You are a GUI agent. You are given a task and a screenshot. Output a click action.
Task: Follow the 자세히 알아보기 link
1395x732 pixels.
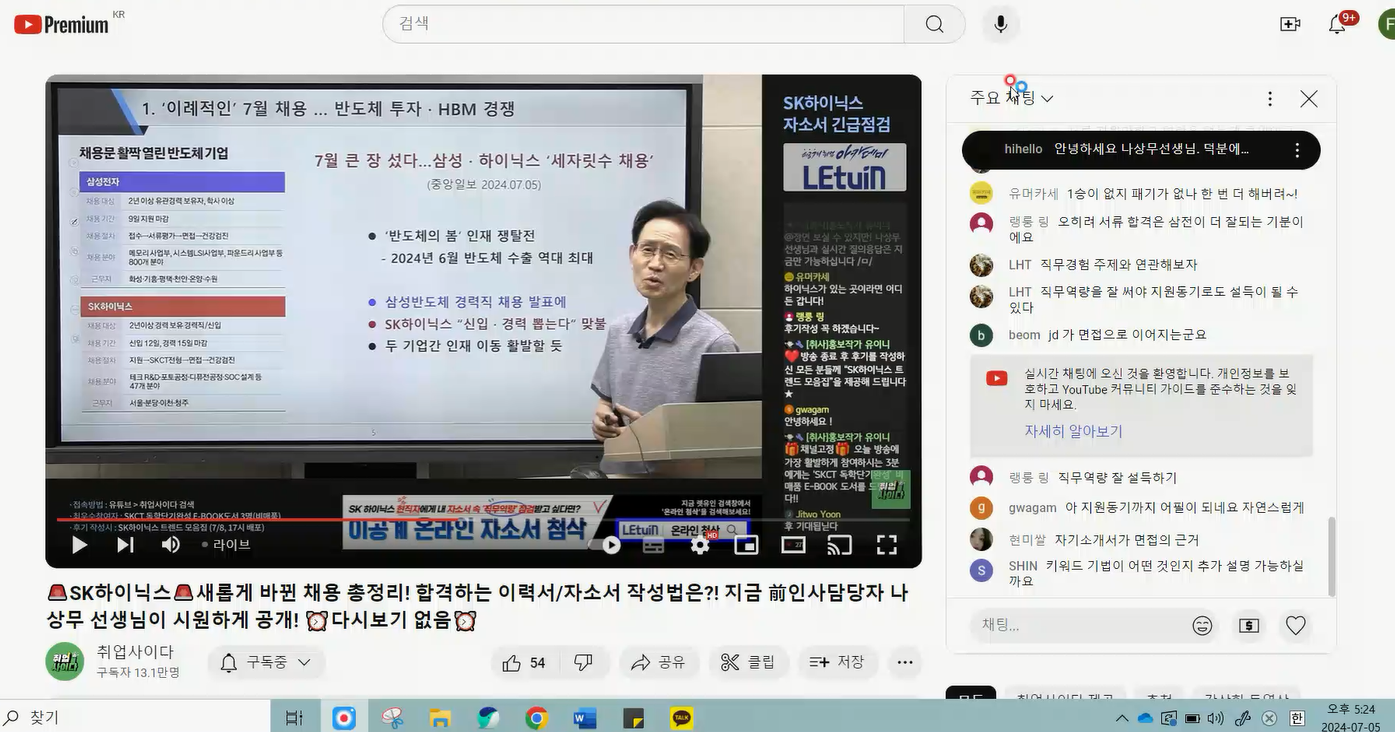[1073, 431]
